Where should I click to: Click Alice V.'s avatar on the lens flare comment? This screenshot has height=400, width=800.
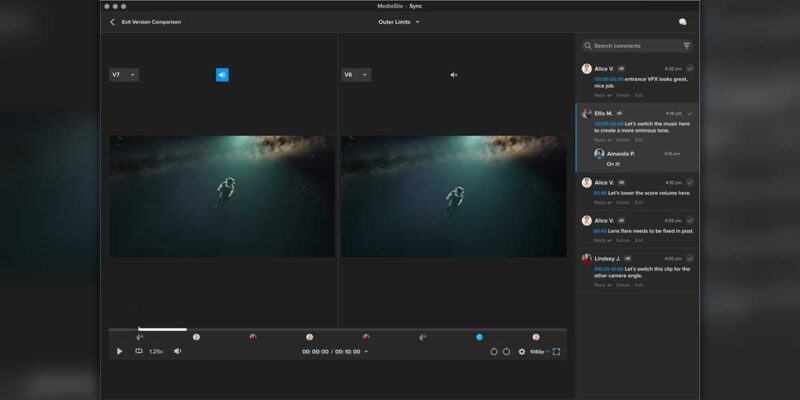(587, 220)
